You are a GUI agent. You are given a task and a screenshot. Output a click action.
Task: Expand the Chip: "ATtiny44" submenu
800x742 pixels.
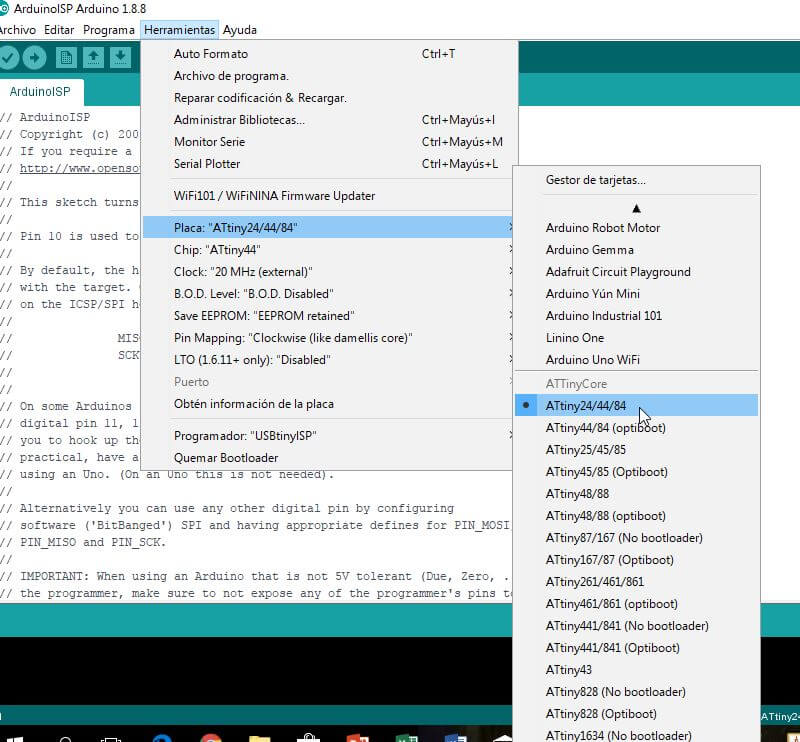[x=327, y=250]
